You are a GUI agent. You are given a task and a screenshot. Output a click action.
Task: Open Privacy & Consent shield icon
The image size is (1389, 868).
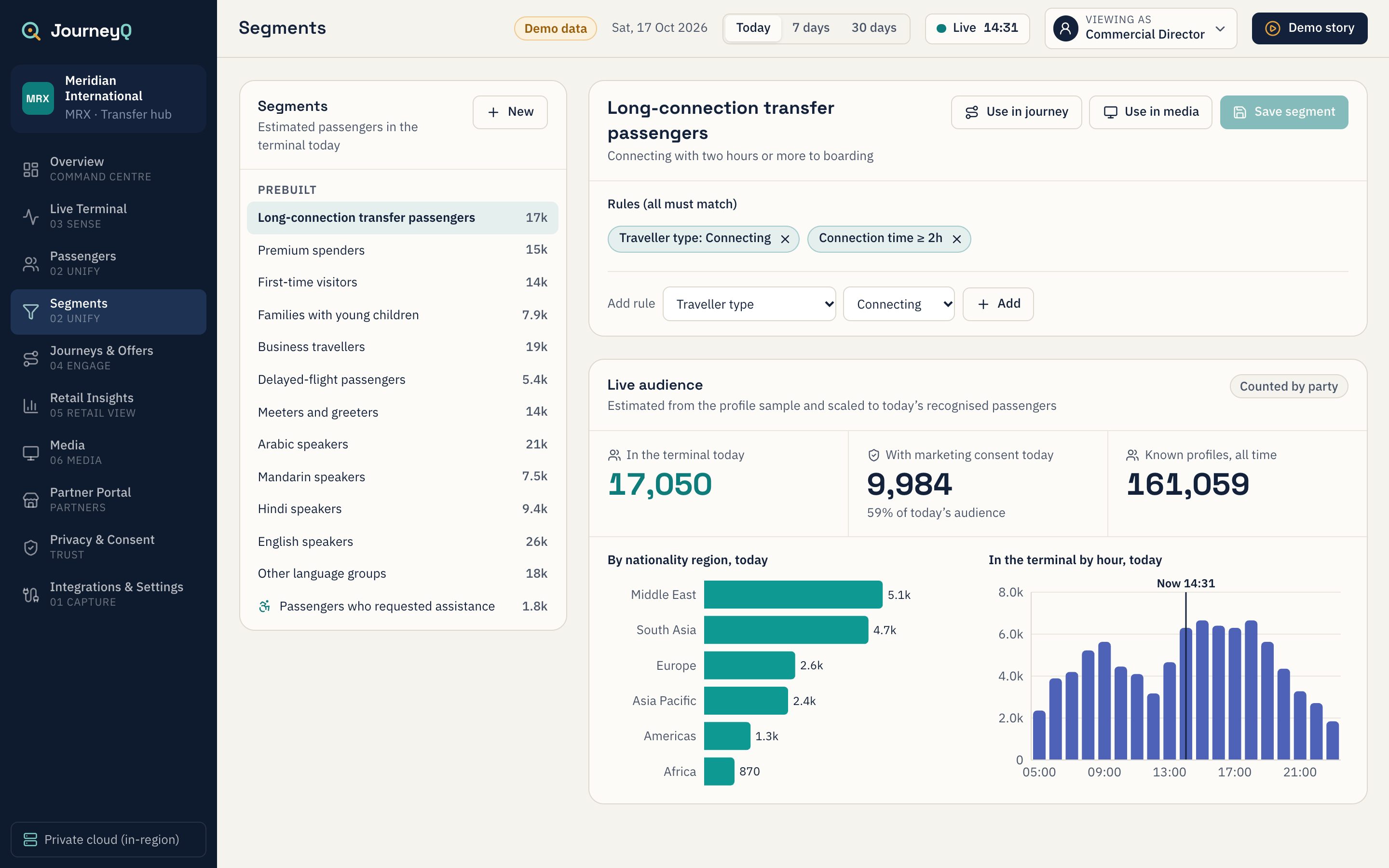pos(30,548)
